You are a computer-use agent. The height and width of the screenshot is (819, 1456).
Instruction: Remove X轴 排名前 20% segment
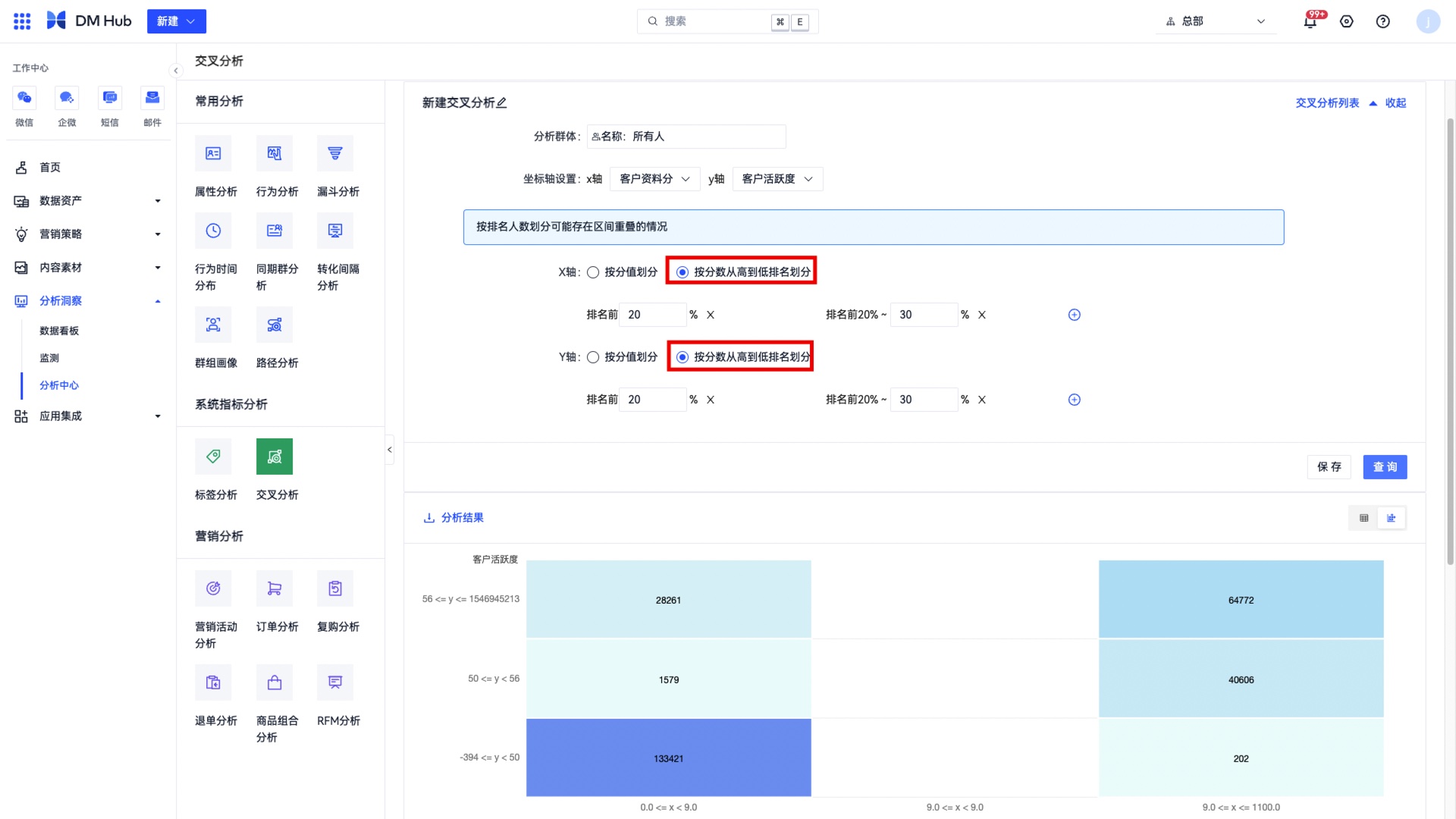click(x=711, y=315)
